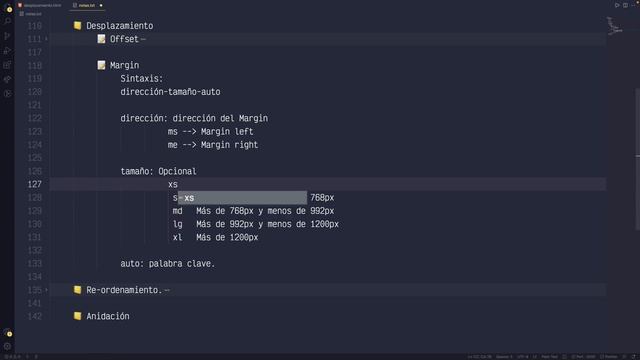The image size is (640, 360).
Task: Open the Search view in activity bar
Action: 7,21
